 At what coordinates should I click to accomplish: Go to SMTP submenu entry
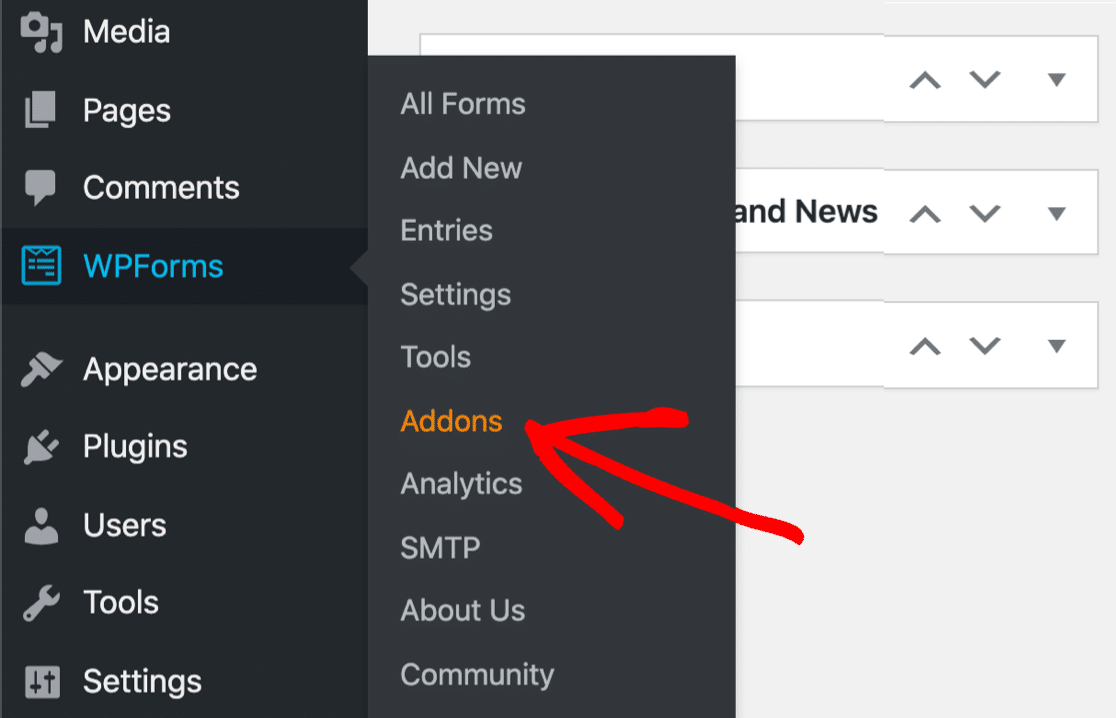tap(440, 548)
